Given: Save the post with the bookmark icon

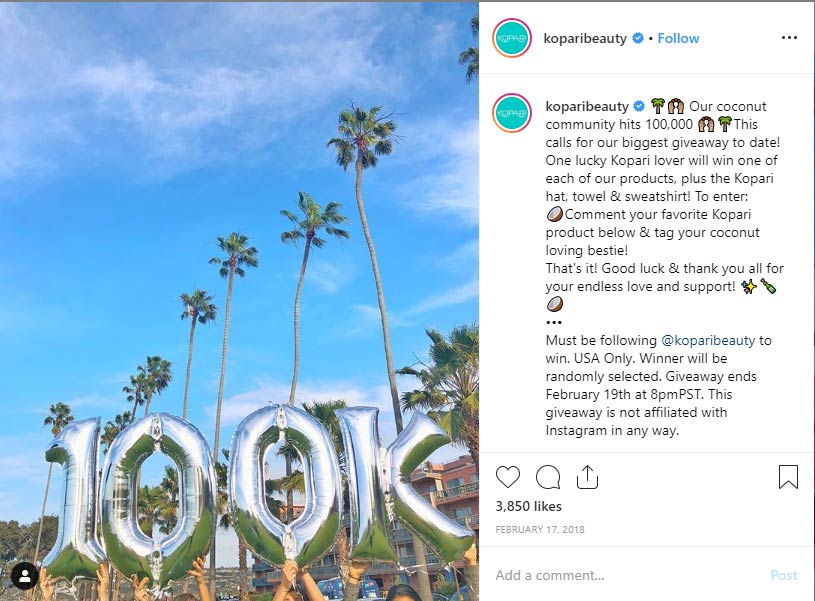Looking at the screenshot, I should point(788,477).
